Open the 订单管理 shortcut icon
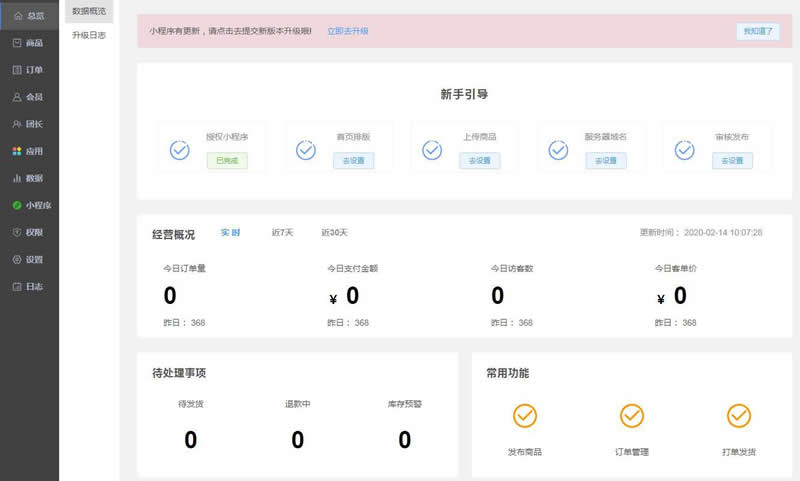This screenshot has height=481, width=800. point(632,415)
